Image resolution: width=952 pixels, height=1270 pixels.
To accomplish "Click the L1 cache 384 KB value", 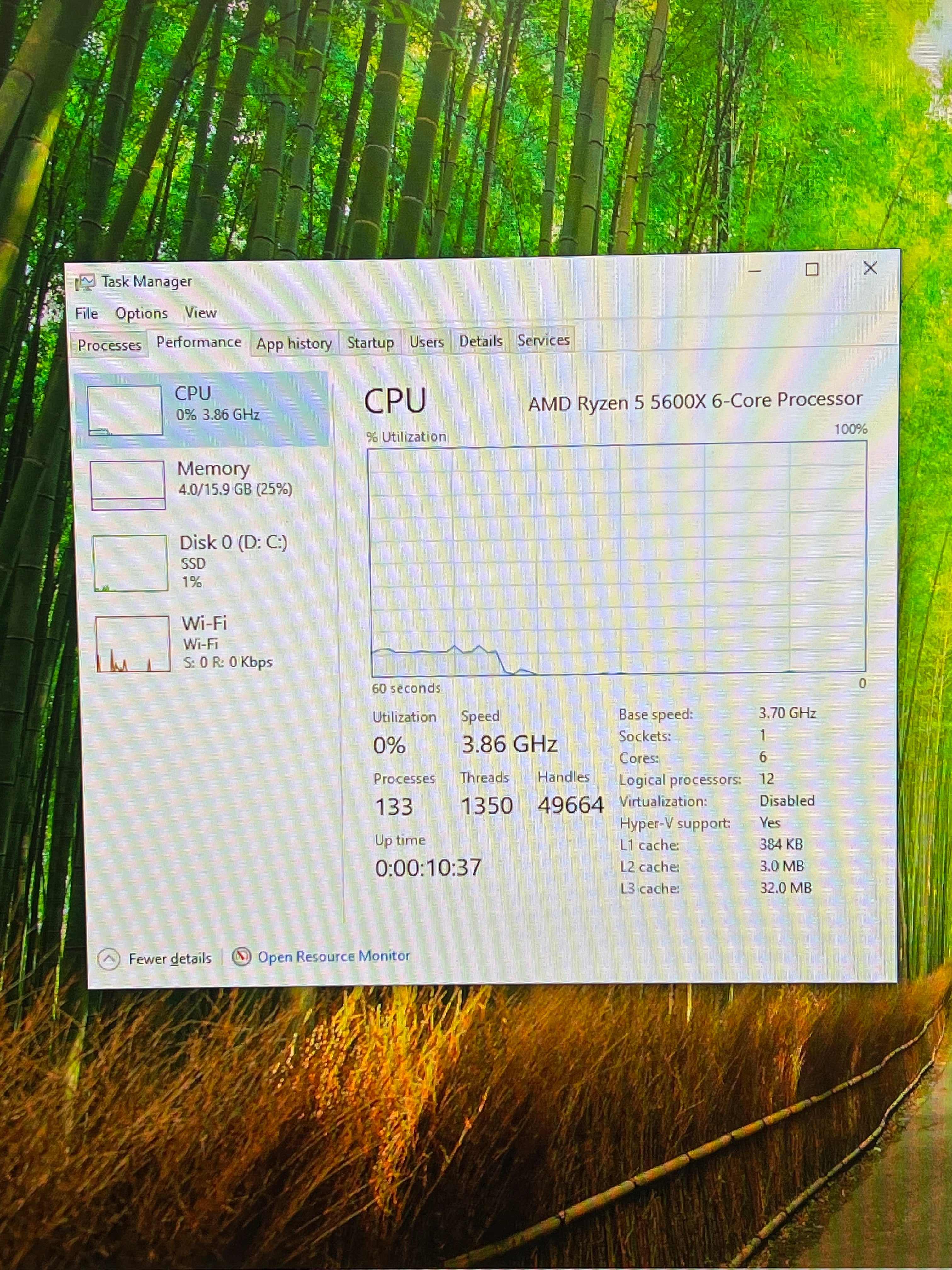I will [781, 844].
